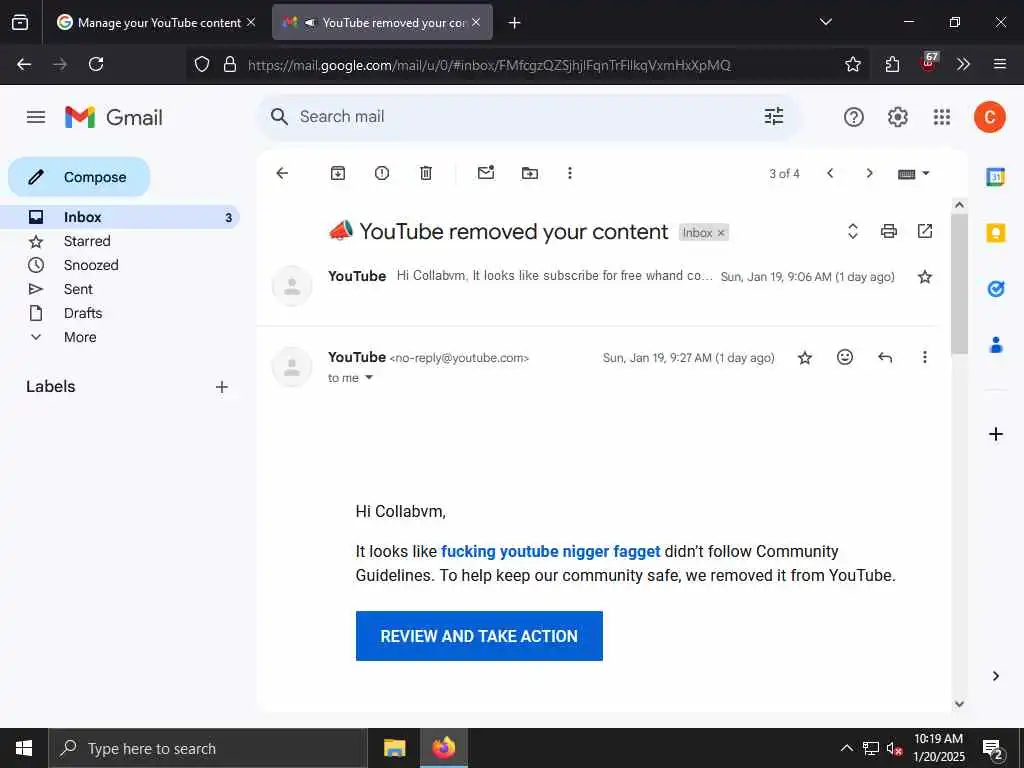Go back to inbox arrow

tap(282, 173)
